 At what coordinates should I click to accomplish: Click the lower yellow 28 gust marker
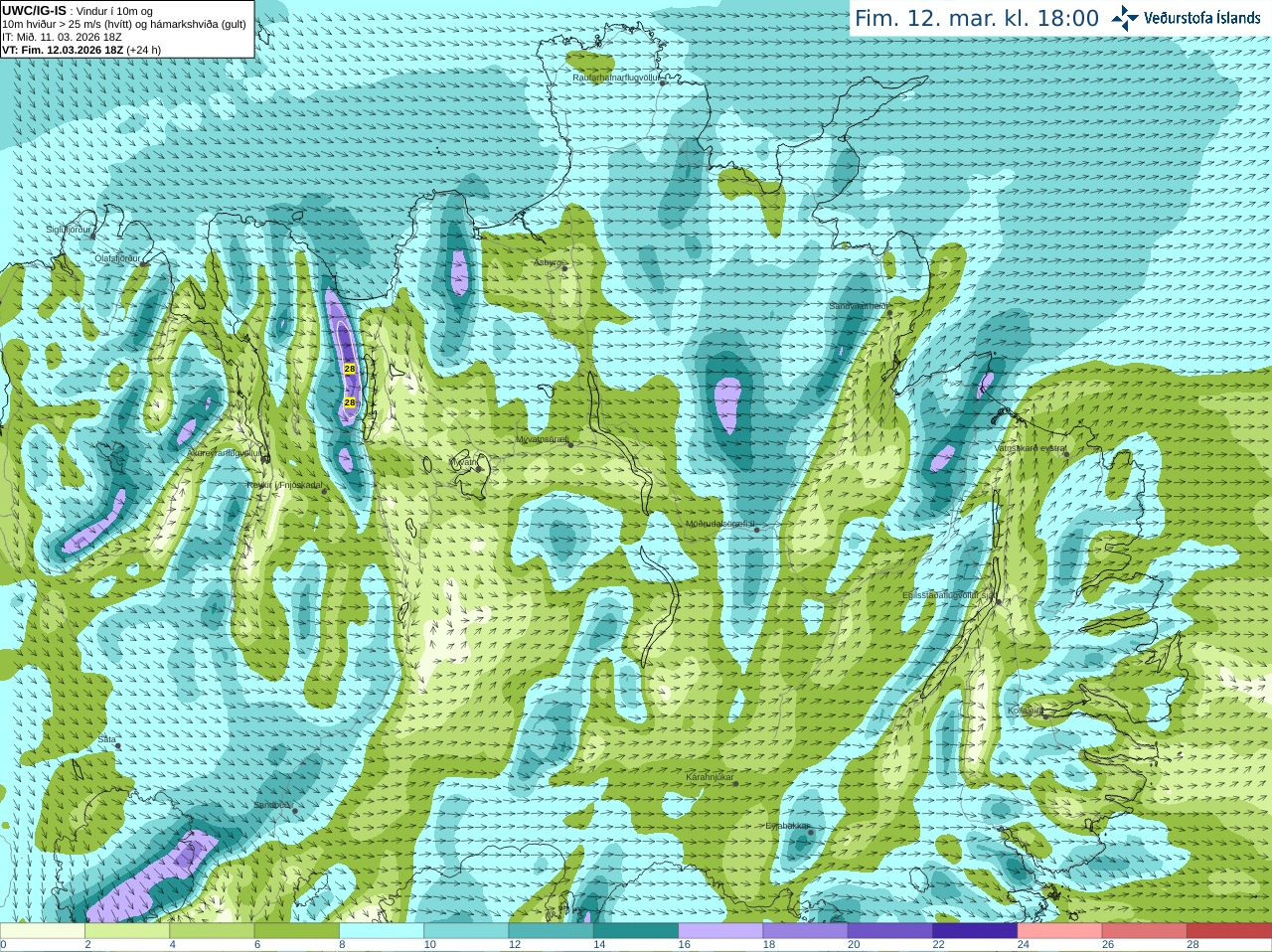pos(350,402)
